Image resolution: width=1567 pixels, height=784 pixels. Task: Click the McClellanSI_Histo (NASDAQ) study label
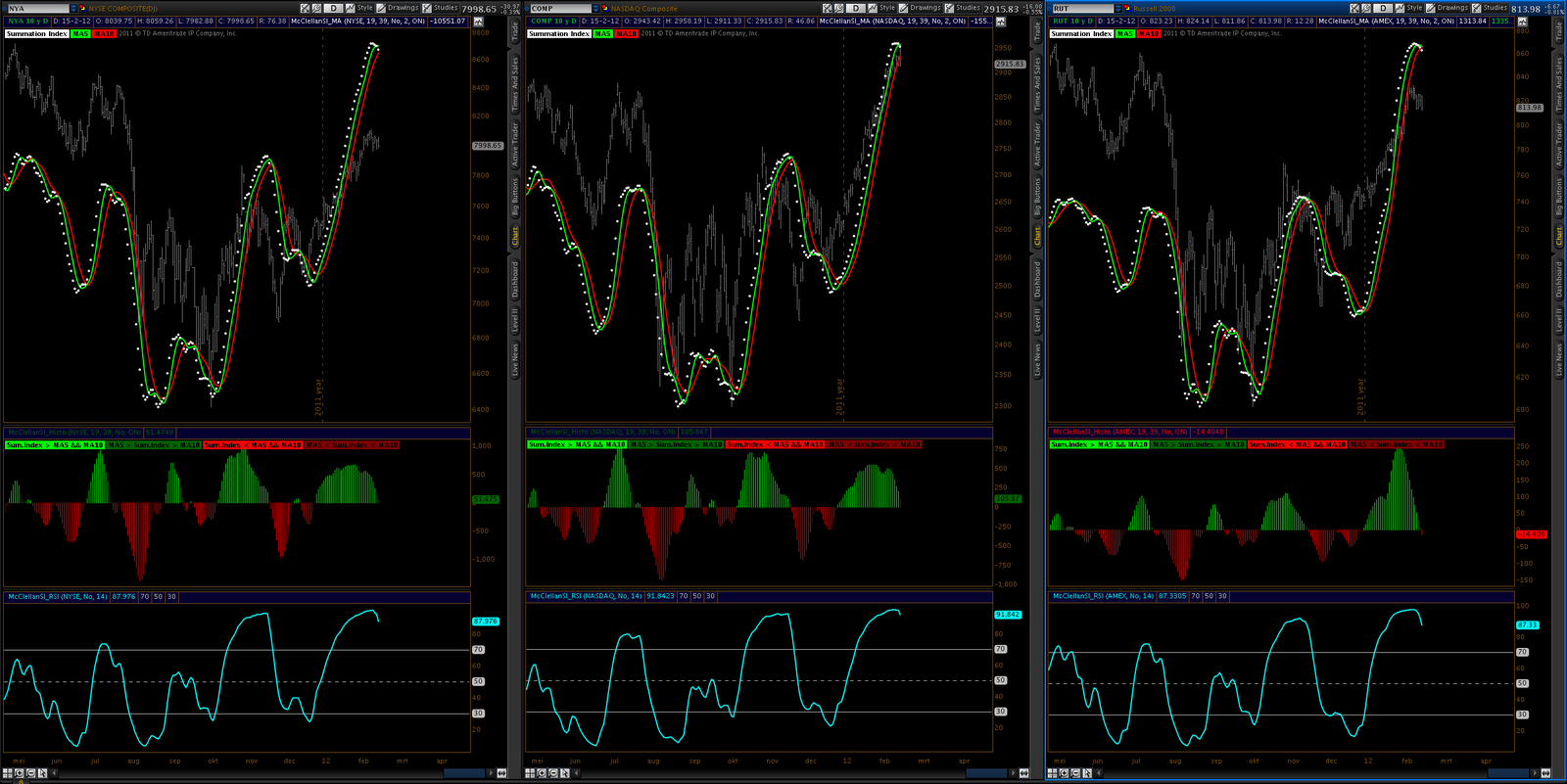tap(617, 432)
